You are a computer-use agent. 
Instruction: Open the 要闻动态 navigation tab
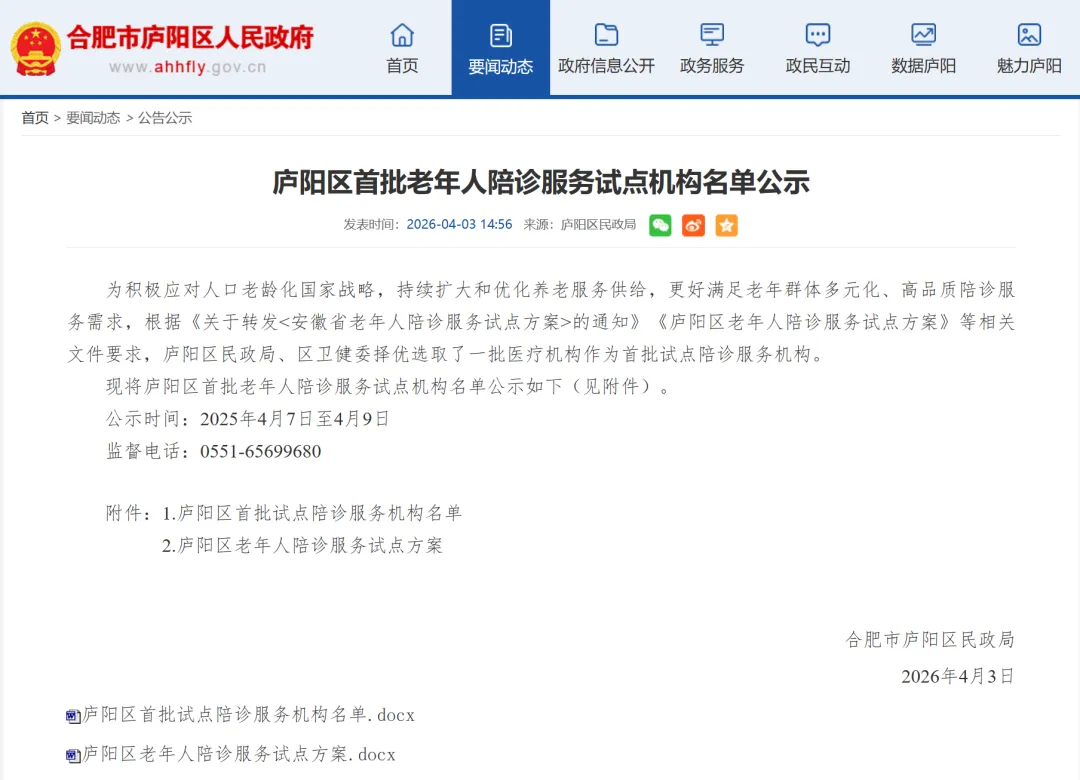tap(501, 48)
